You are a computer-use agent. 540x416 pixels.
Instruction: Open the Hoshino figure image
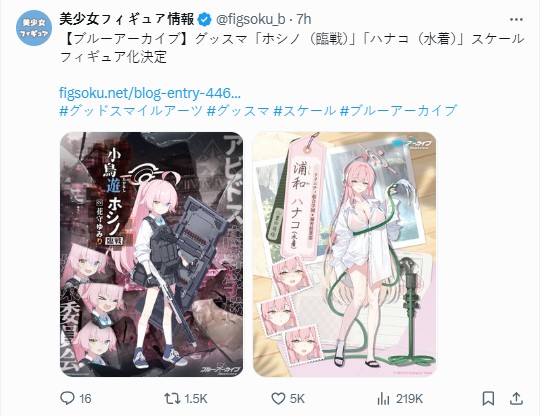pos(152,254)
